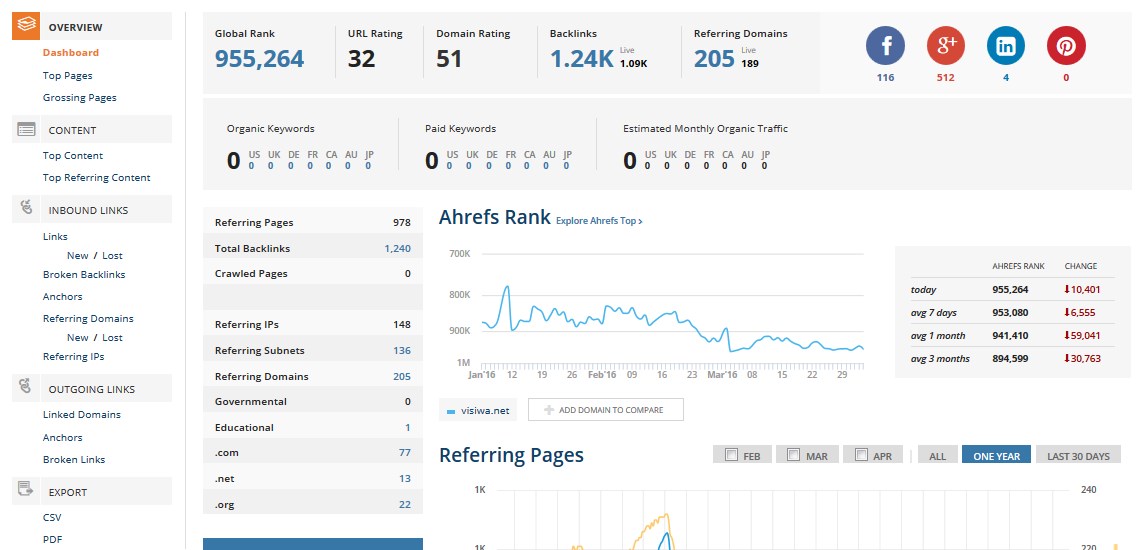The image size is (1147, 550).
Task: Open Linked Domains
Action: pyautogui.click(x=82, y=414)
